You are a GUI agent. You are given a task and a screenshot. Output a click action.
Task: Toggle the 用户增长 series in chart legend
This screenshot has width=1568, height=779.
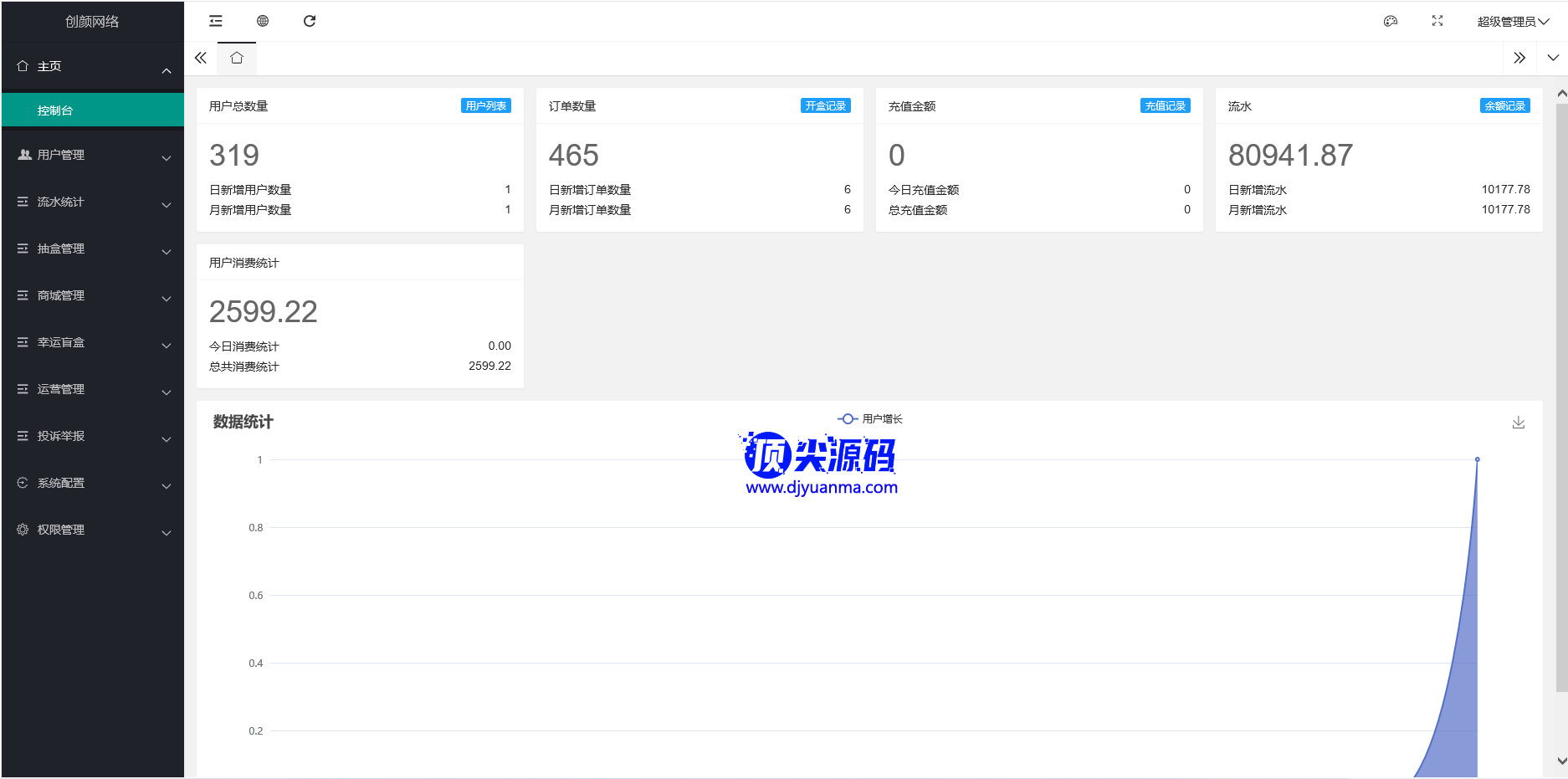(870, 419)
